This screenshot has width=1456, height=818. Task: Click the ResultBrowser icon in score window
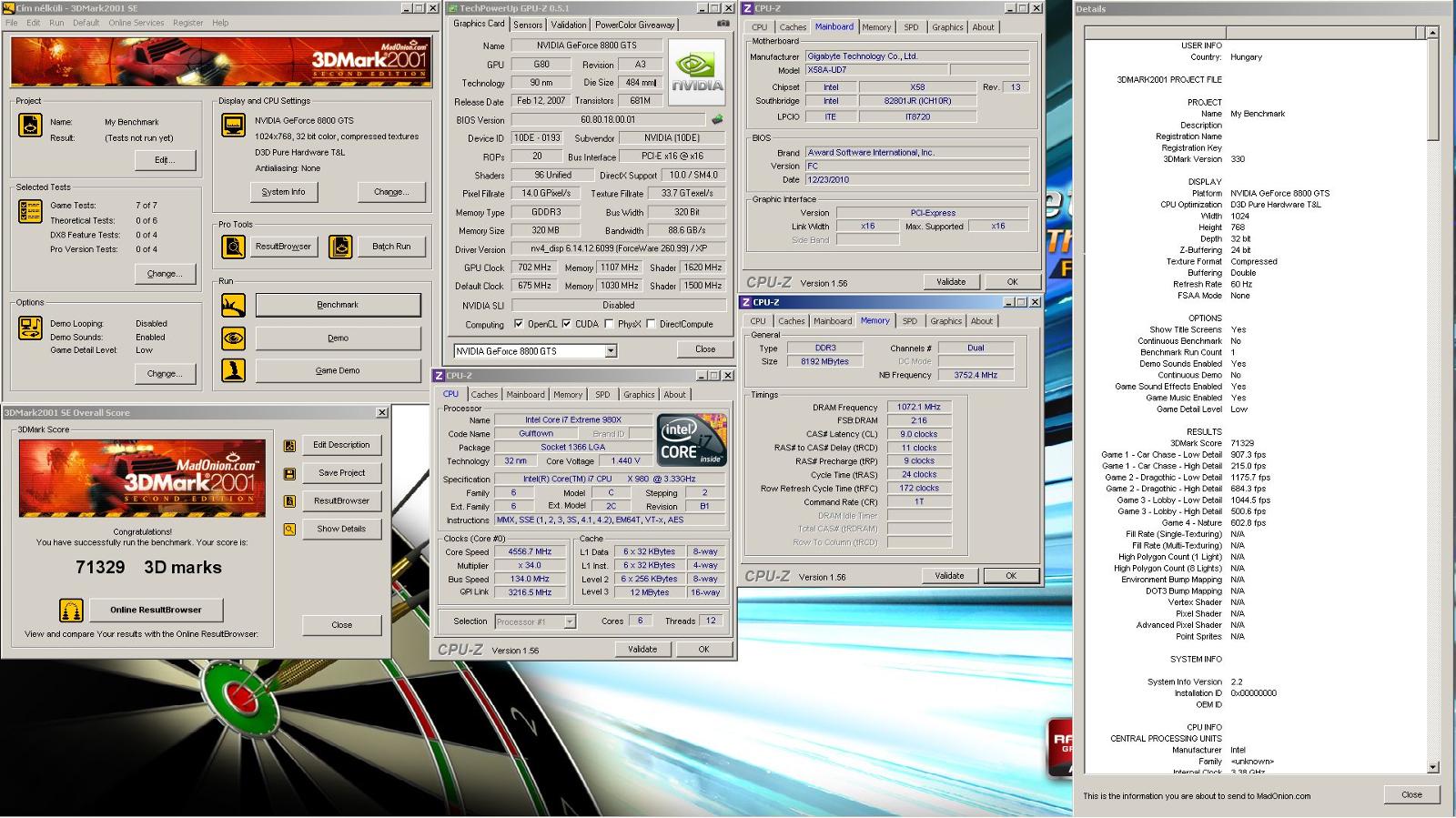289,501
